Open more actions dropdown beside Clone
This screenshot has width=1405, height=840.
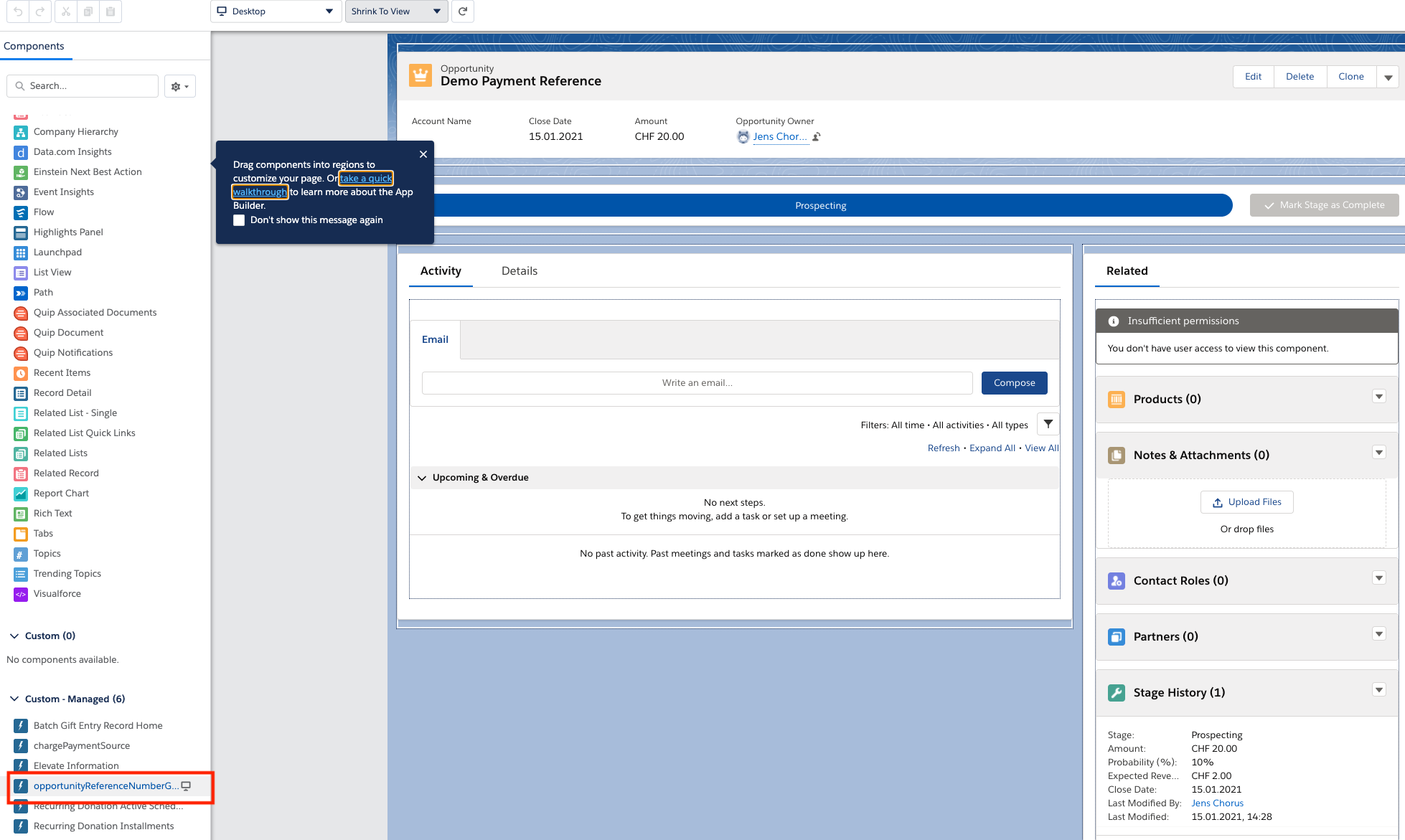(1388, 77)
